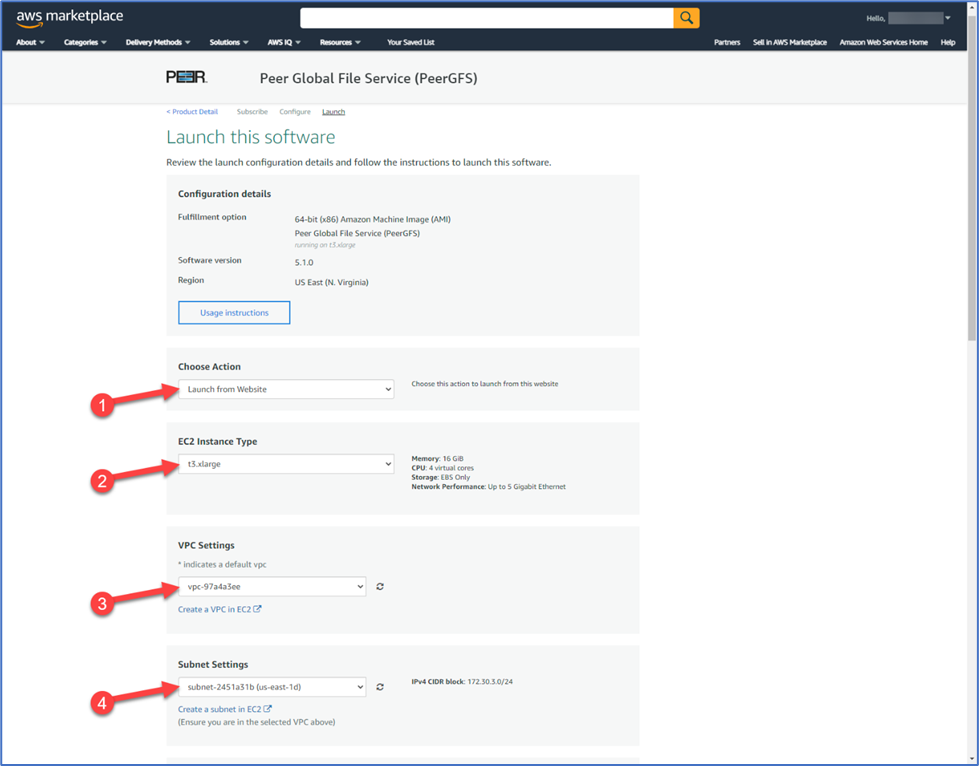Open the Delivery Methods menu
Viewport: 979px width, 766px height.
[x=158, y=42]
